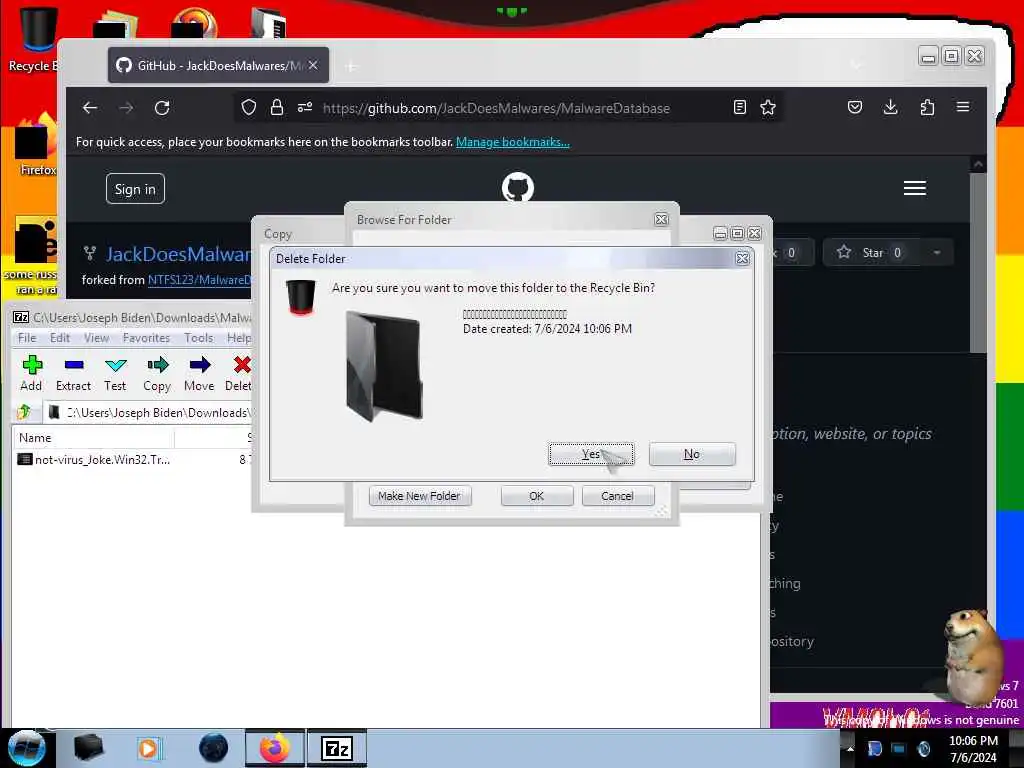1024x768 pixels.
Task: Show hidden system tray icons
Action: point(850,749)
